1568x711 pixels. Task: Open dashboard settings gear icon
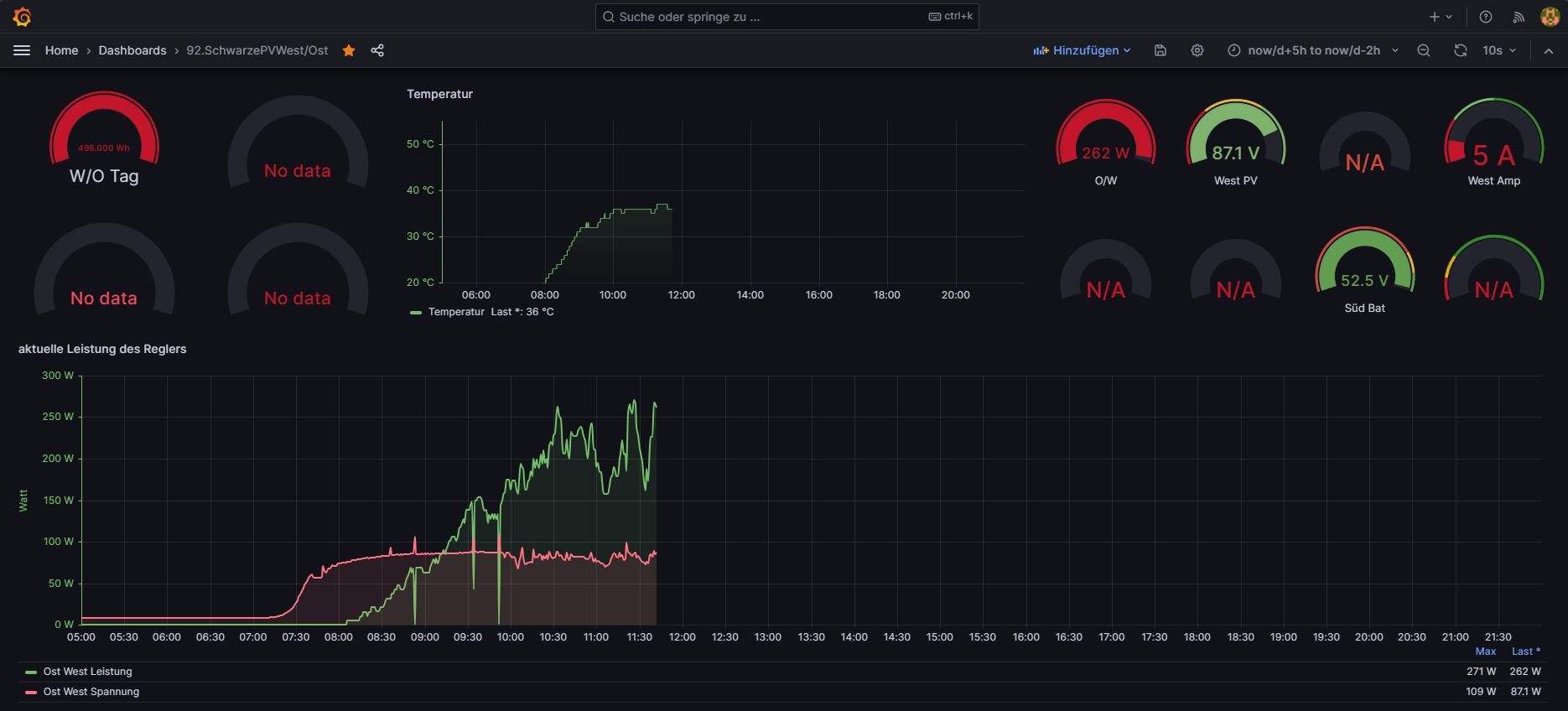pos(1197,50)
